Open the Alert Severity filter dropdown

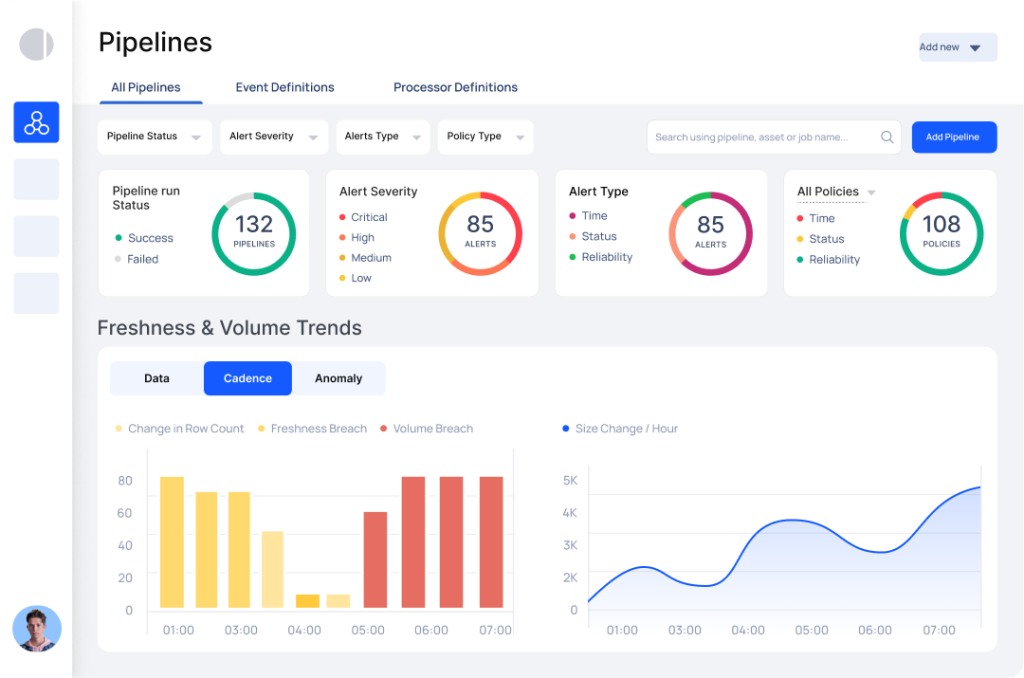[274, 137]
